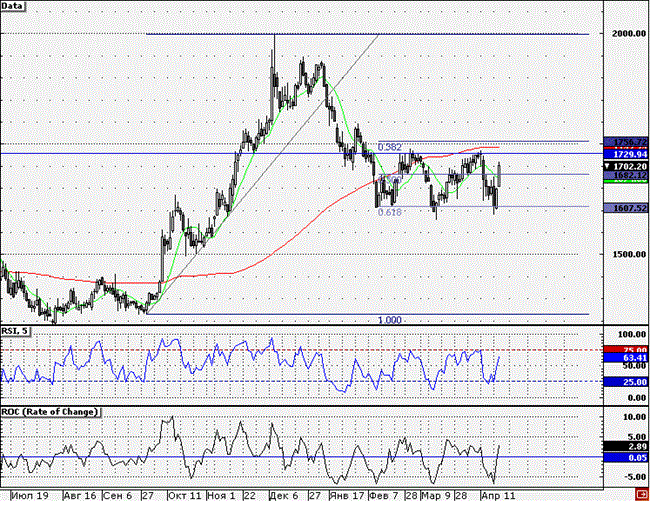Click the RSI 63.41 current value tag
This screenshot has width=650, height=506.
click(x=626, y=358)
